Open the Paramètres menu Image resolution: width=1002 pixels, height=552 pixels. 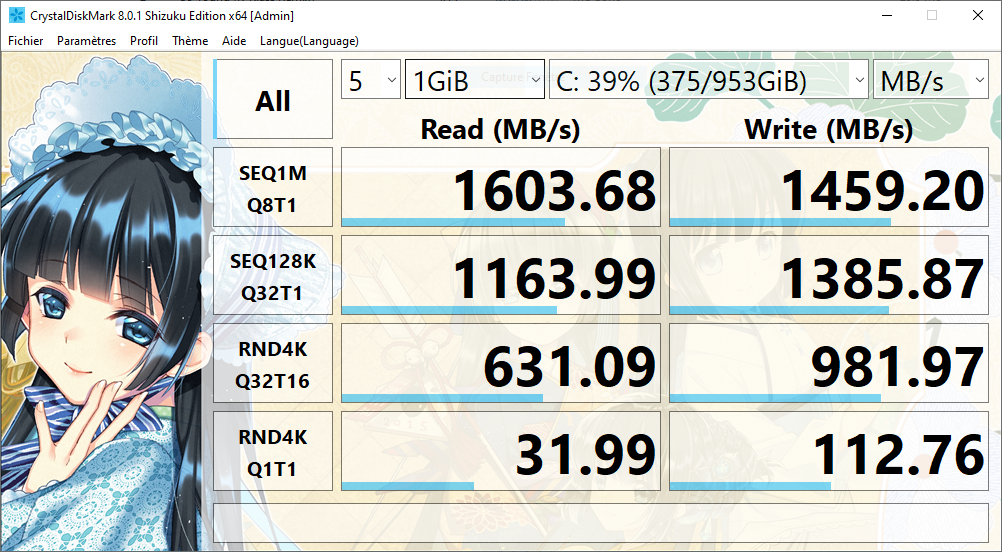click(86, 41)
